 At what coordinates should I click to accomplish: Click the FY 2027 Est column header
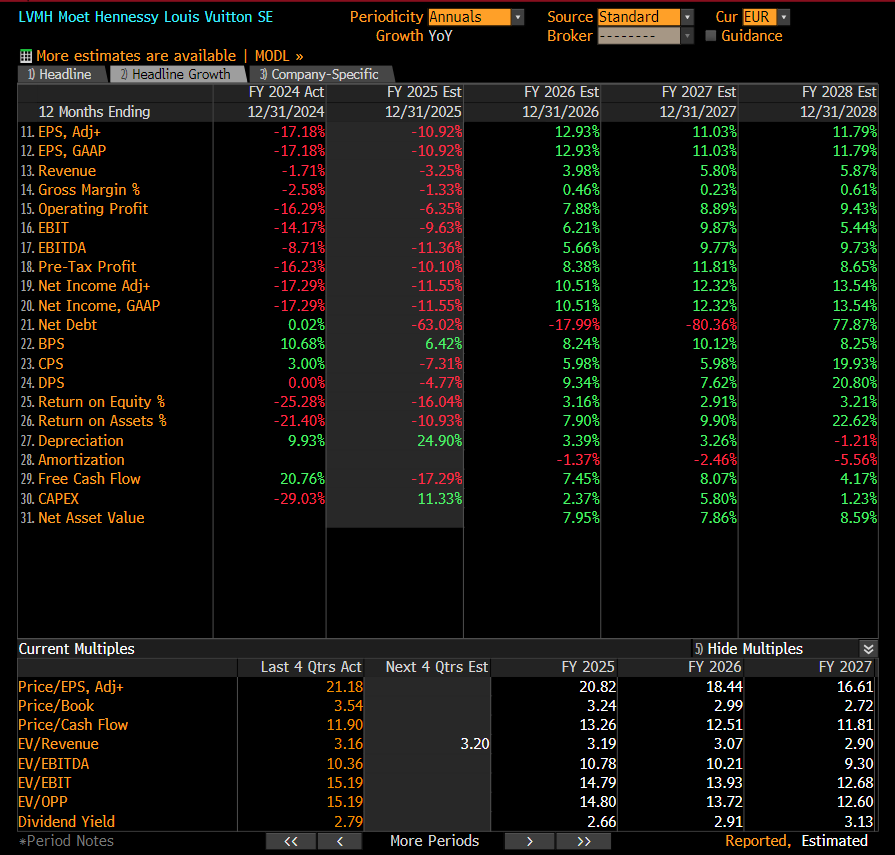tap(699, 92)
